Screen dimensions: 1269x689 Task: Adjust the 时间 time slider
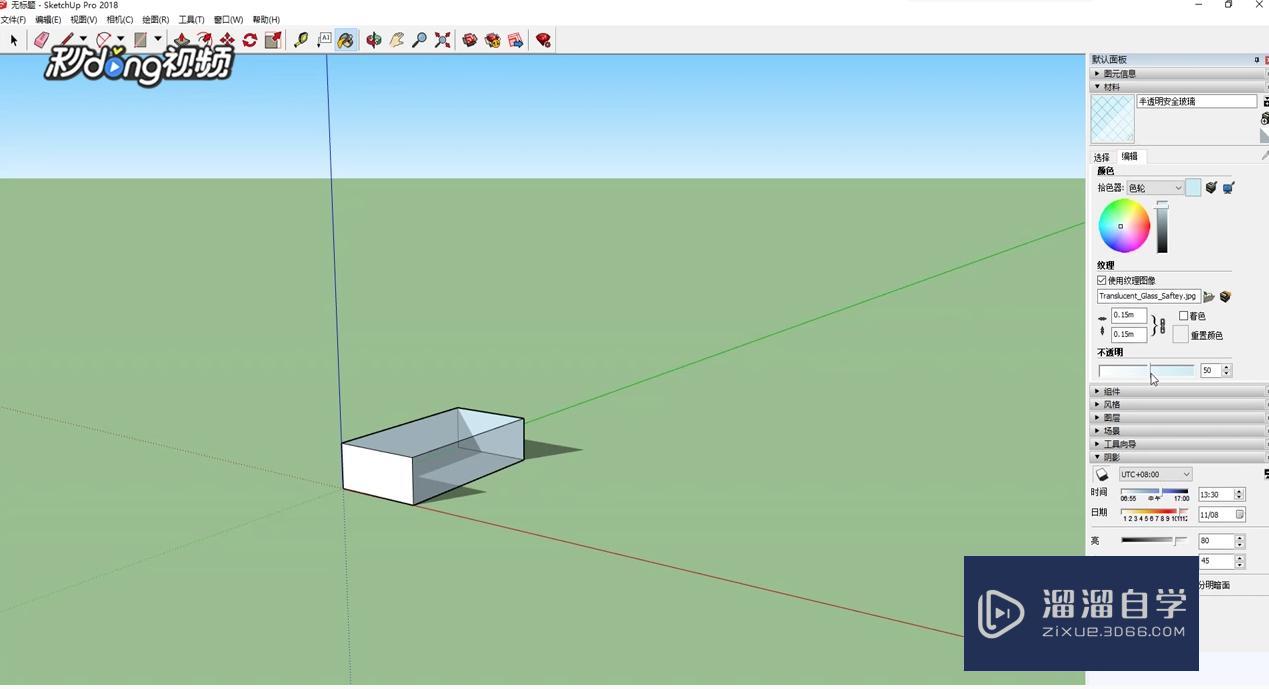(1154, 494)
